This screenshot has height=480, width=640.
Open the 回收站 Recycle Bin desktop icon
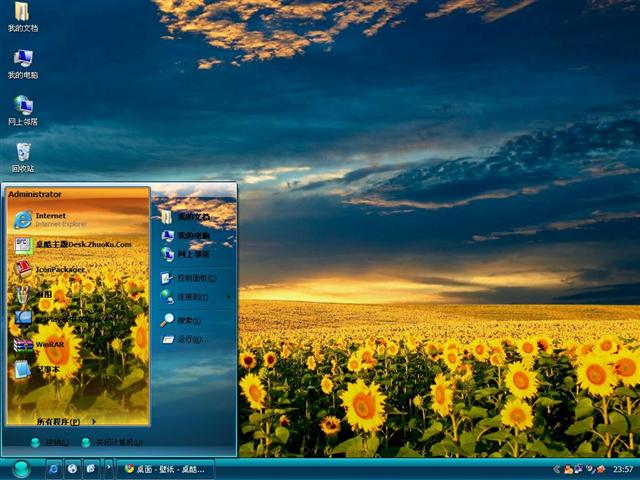click(x=22, y=155)
